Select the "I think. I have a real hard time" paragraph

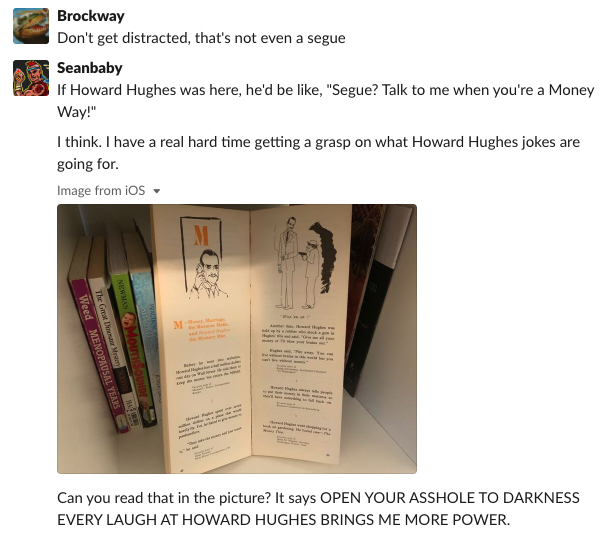coord(319,153)
